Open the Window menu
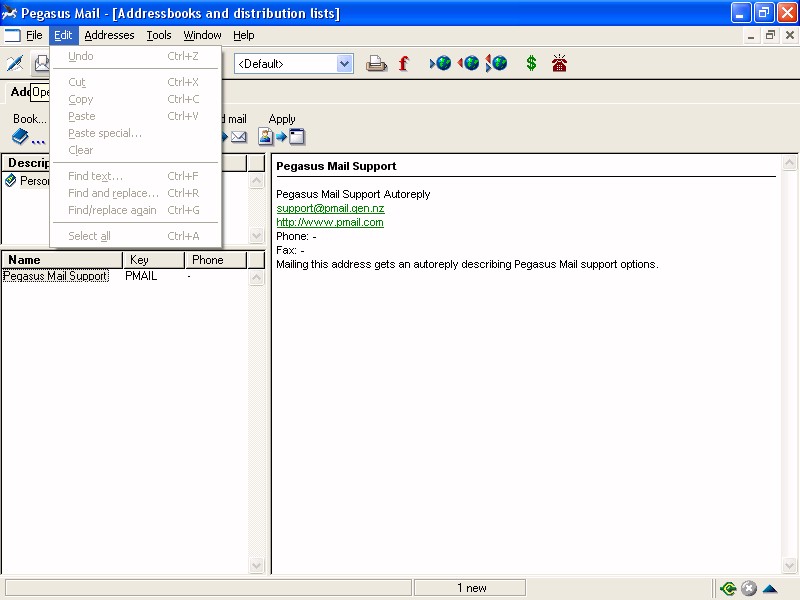800x600 pixels. (x=202, y=35)
